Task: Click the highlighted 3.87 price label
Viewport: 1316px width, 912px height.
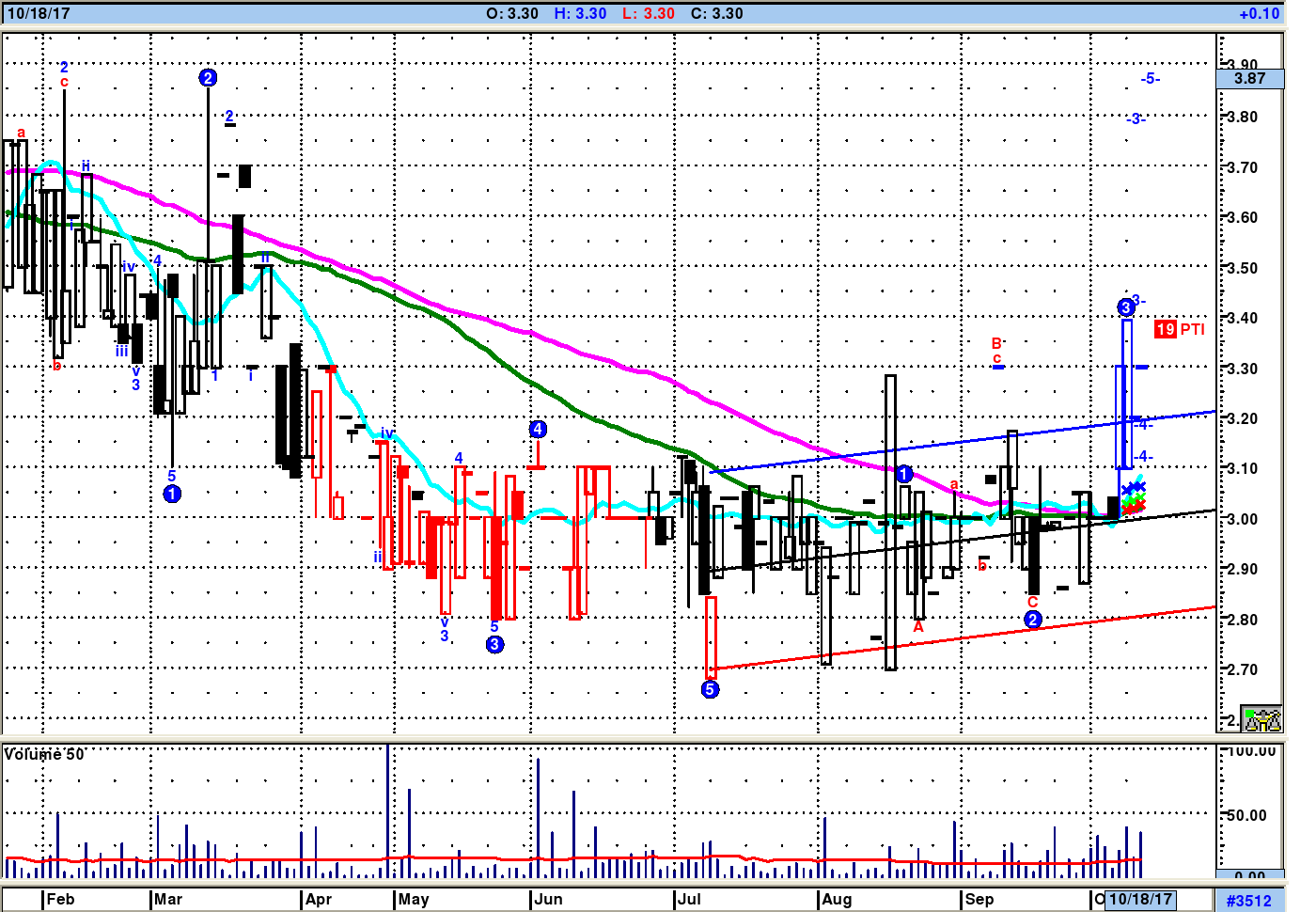Action: click(x=1249, y=79)
